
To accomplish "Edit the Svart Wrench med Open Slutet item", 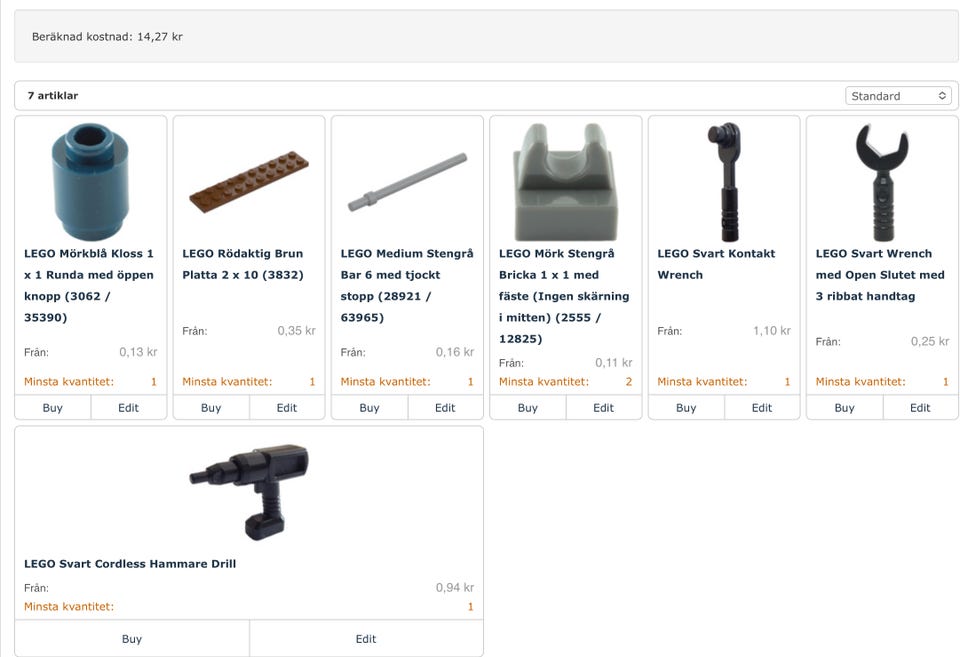I will [x=920, y=408].
